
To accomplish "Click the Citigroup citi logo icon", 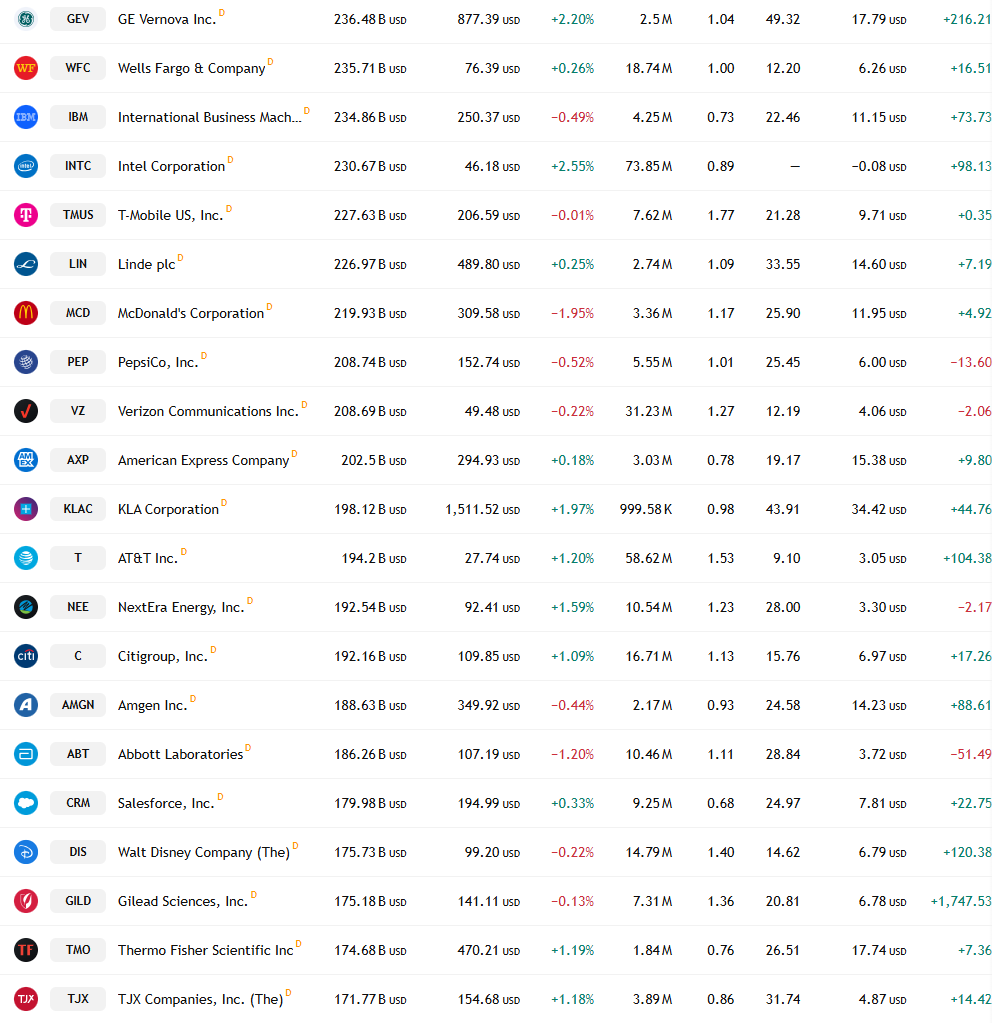I will 26,655.
